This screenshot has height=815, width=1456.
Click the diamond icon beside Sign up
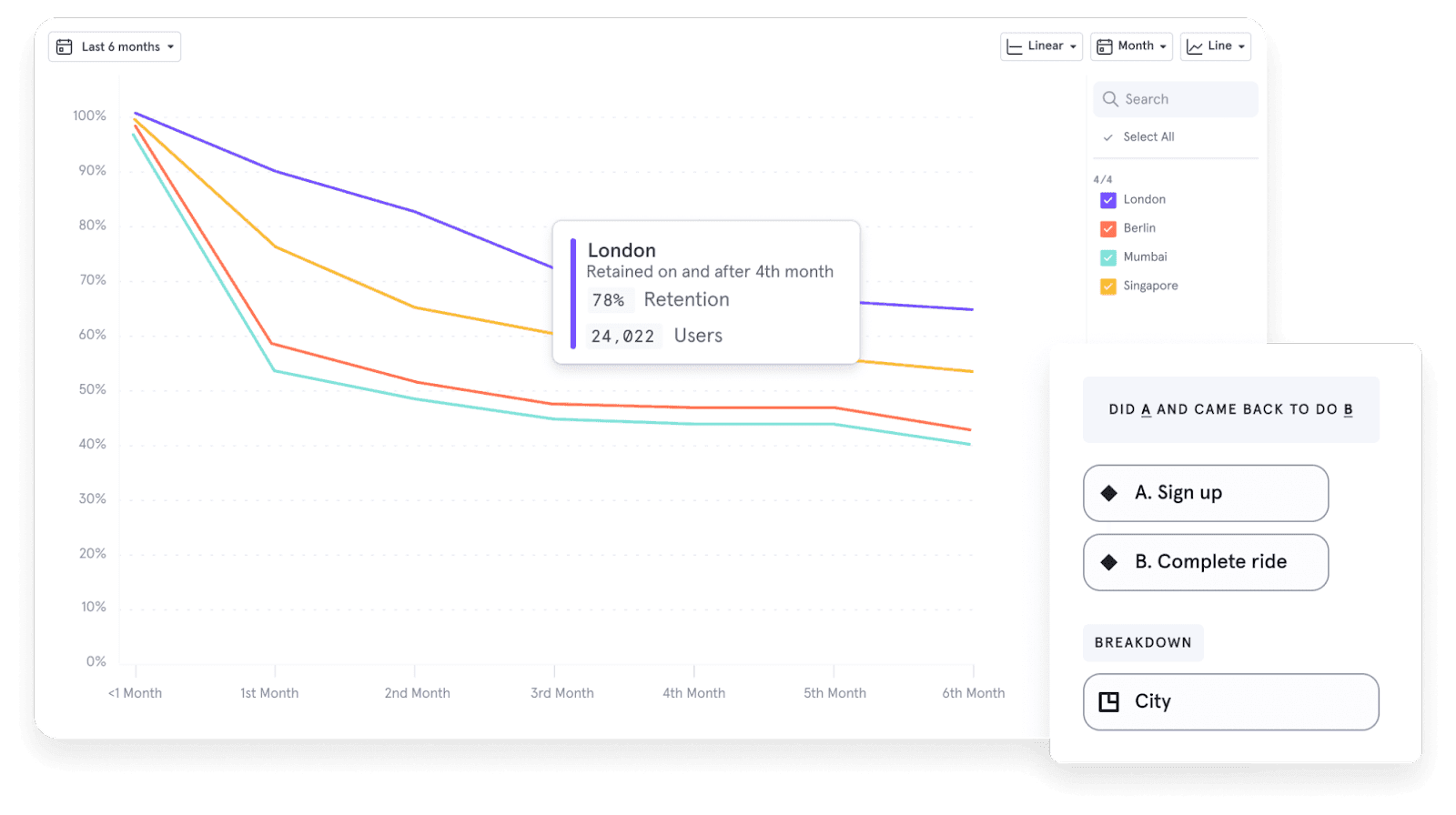(x=1108, y=493)
